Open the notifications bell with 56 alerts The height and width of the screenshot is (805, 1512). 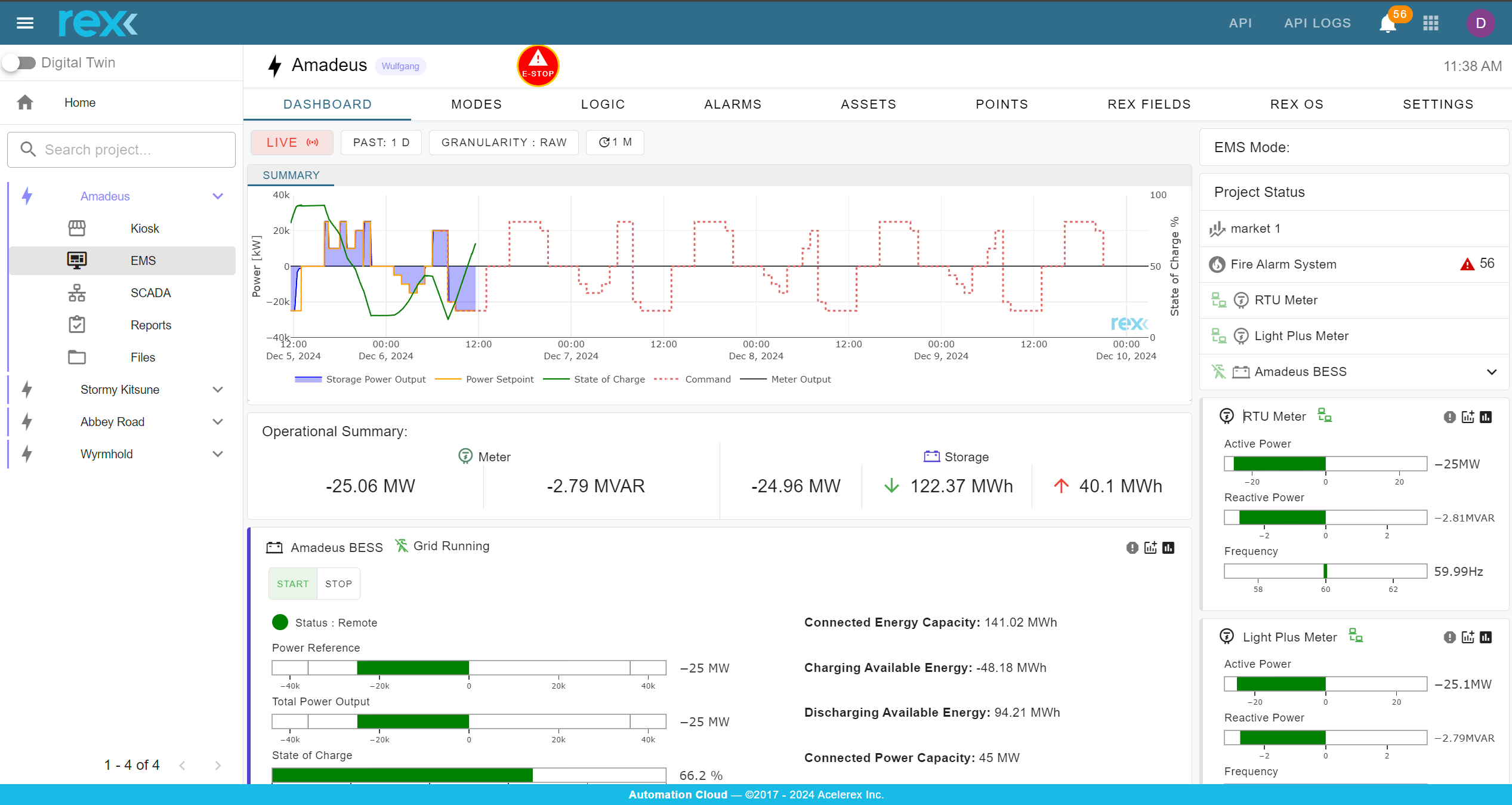pos(1388,24)
